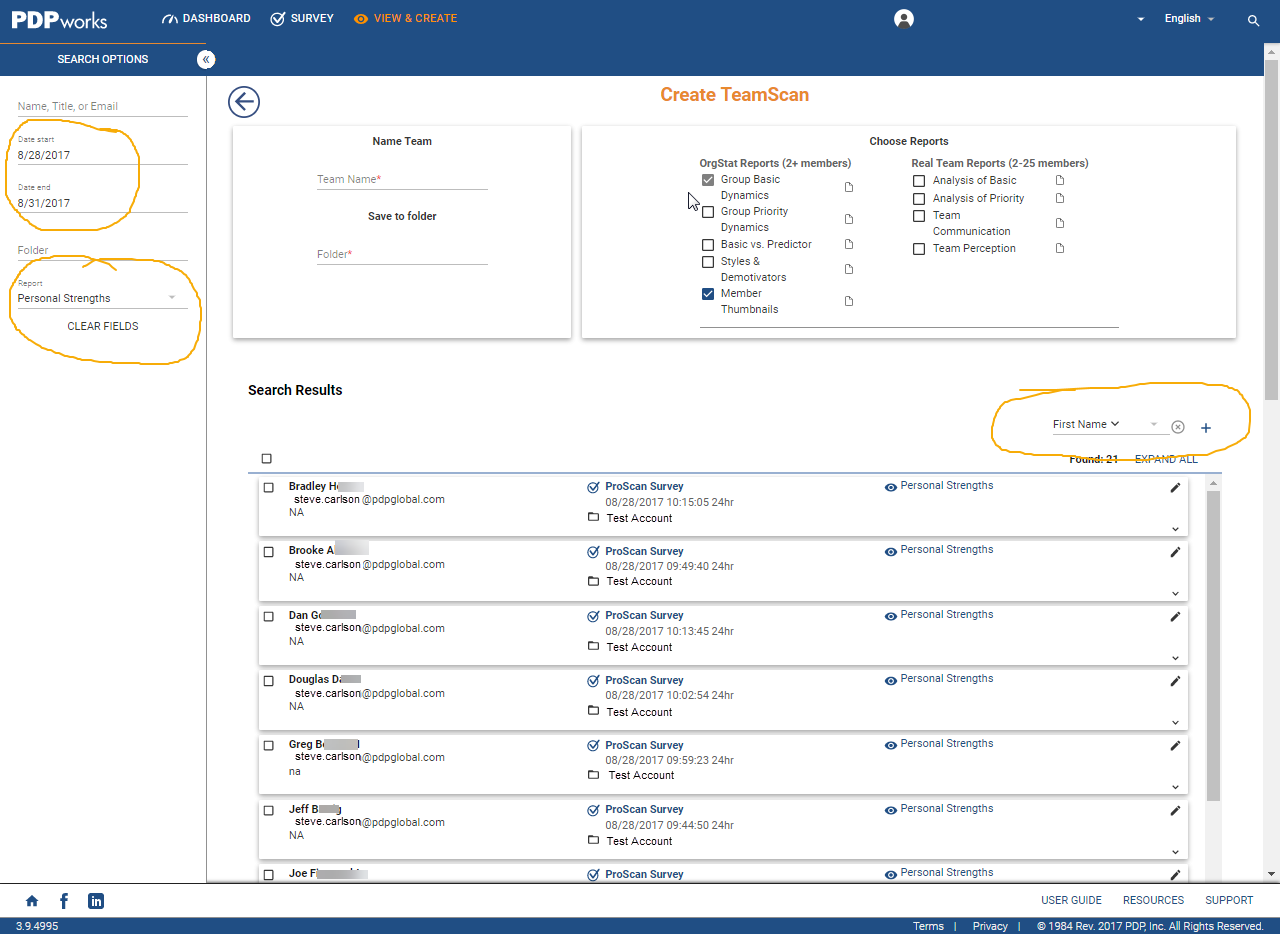Check the Team Perception report
Screen dimensions: 1280x934
[x=919, y=249]
